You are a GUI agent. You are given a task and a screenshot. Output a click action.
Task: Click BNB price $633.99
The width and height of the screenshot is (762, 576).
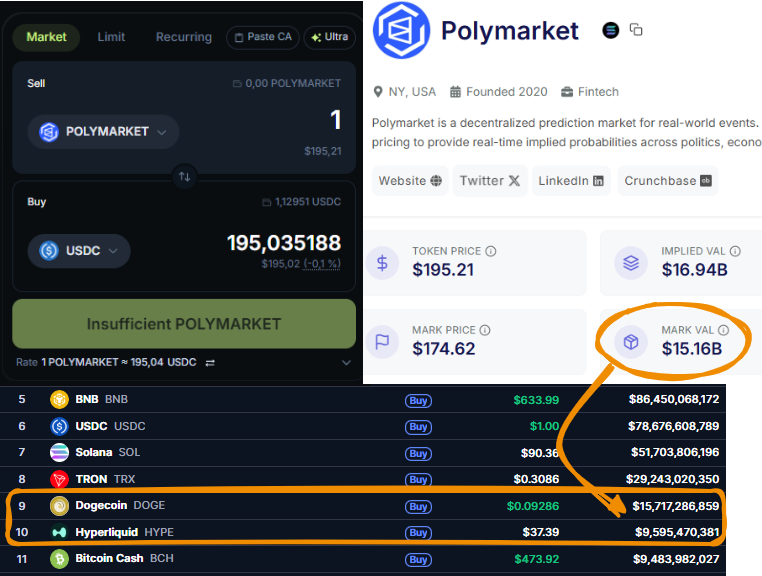(536, 400)
